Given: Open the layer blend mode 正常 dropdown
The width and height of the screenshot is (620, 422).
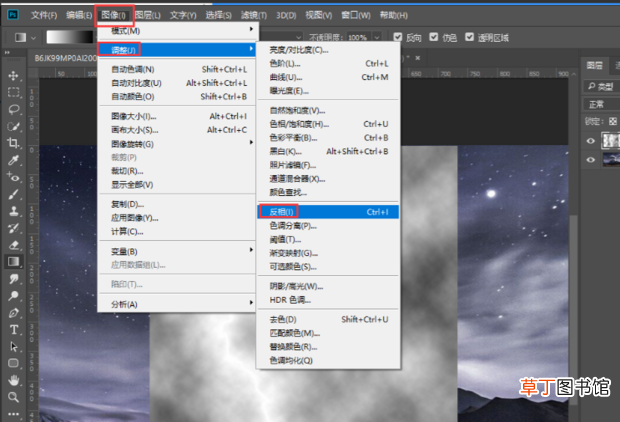Looking at the screenshot, I should point(601,104).
